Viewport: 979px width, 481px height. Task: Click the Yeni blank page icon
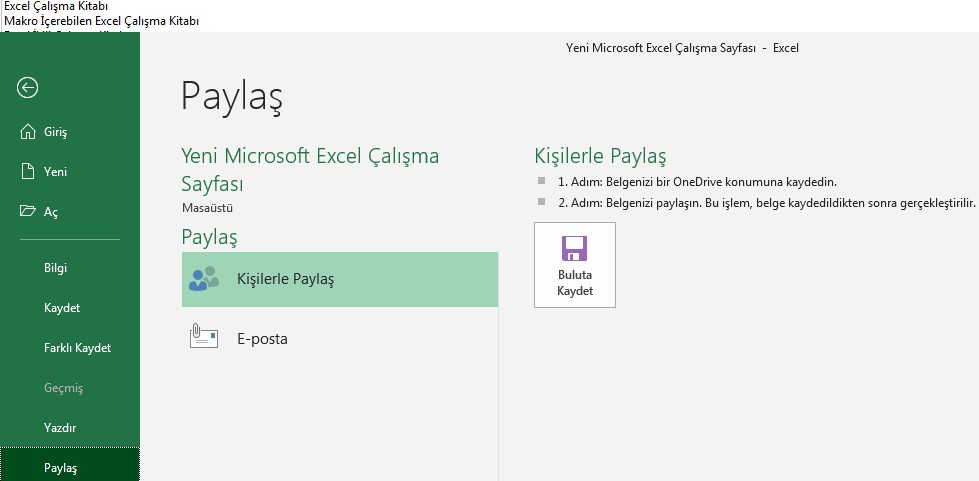point(27,171)
